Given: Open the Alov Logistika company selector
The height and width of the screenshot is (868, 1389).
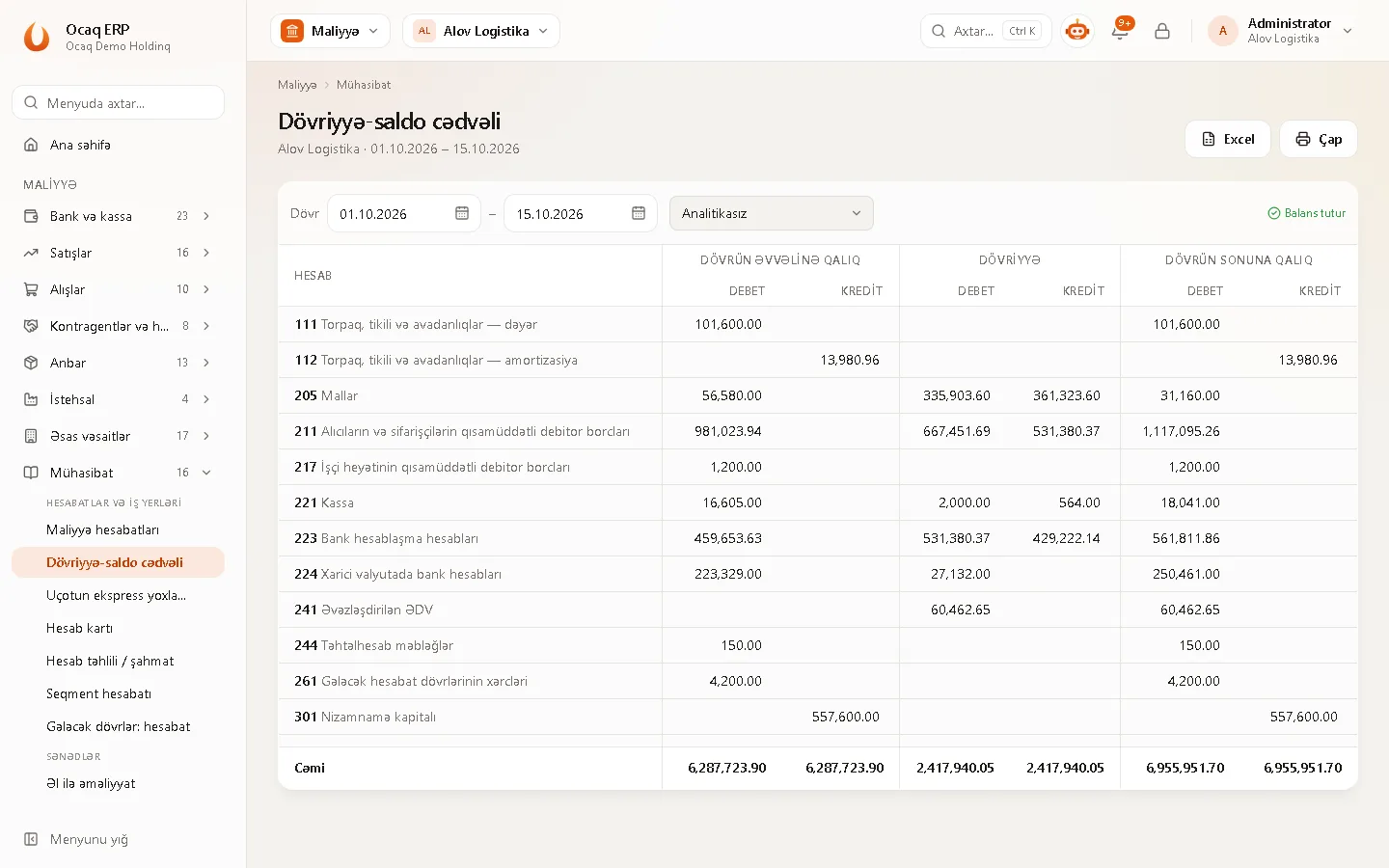Looking at the screenshot, I should 481,31.
